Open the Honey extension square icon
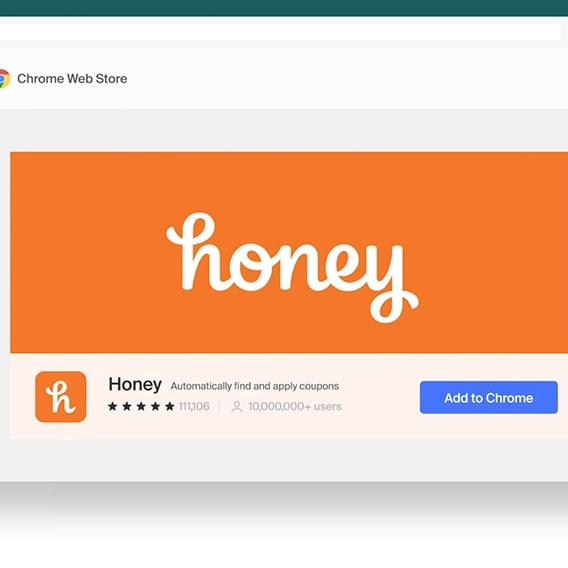 (61, 397)
